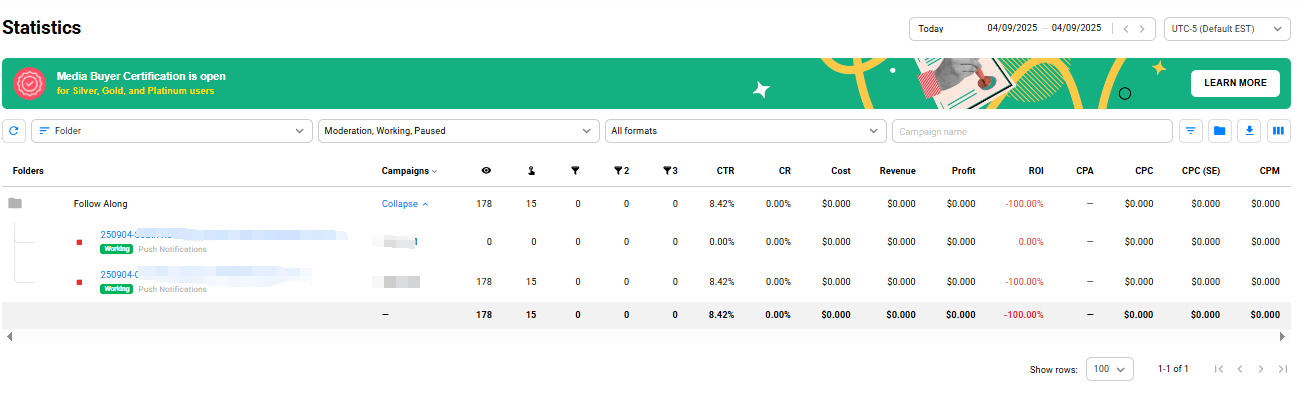Sort by the user clicks column icon

point(531,171)
